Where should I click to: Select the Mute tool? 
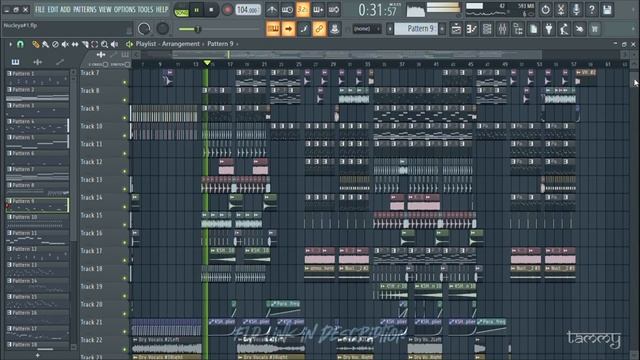[65, 44]
